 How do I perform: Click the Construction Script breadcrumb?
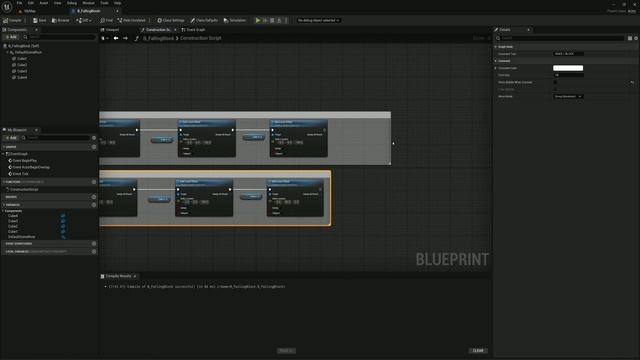click(201, 38)
